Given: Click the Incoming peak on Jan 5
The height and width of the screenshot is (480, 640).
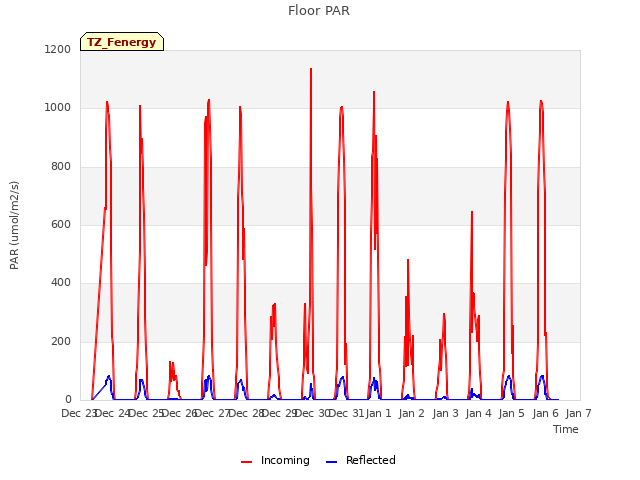Looking at the screenshot, I should pos(508,102).
